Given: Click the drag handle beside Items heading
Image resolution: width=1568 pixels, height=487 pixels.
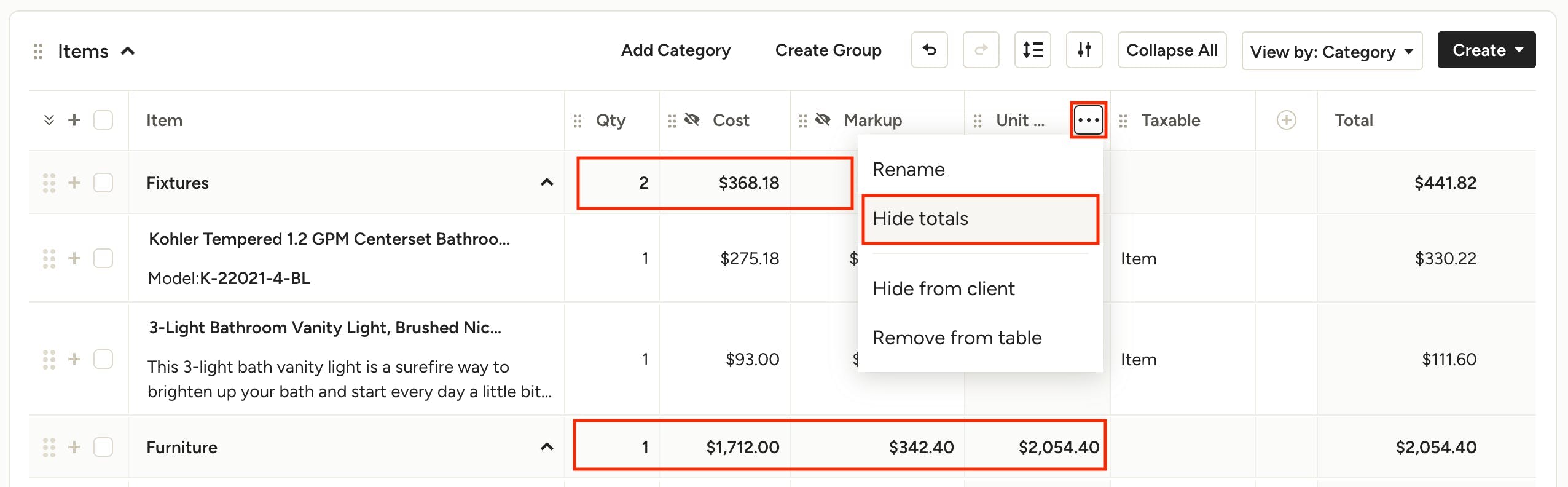Looking at the screenshot, I should 38,52.
